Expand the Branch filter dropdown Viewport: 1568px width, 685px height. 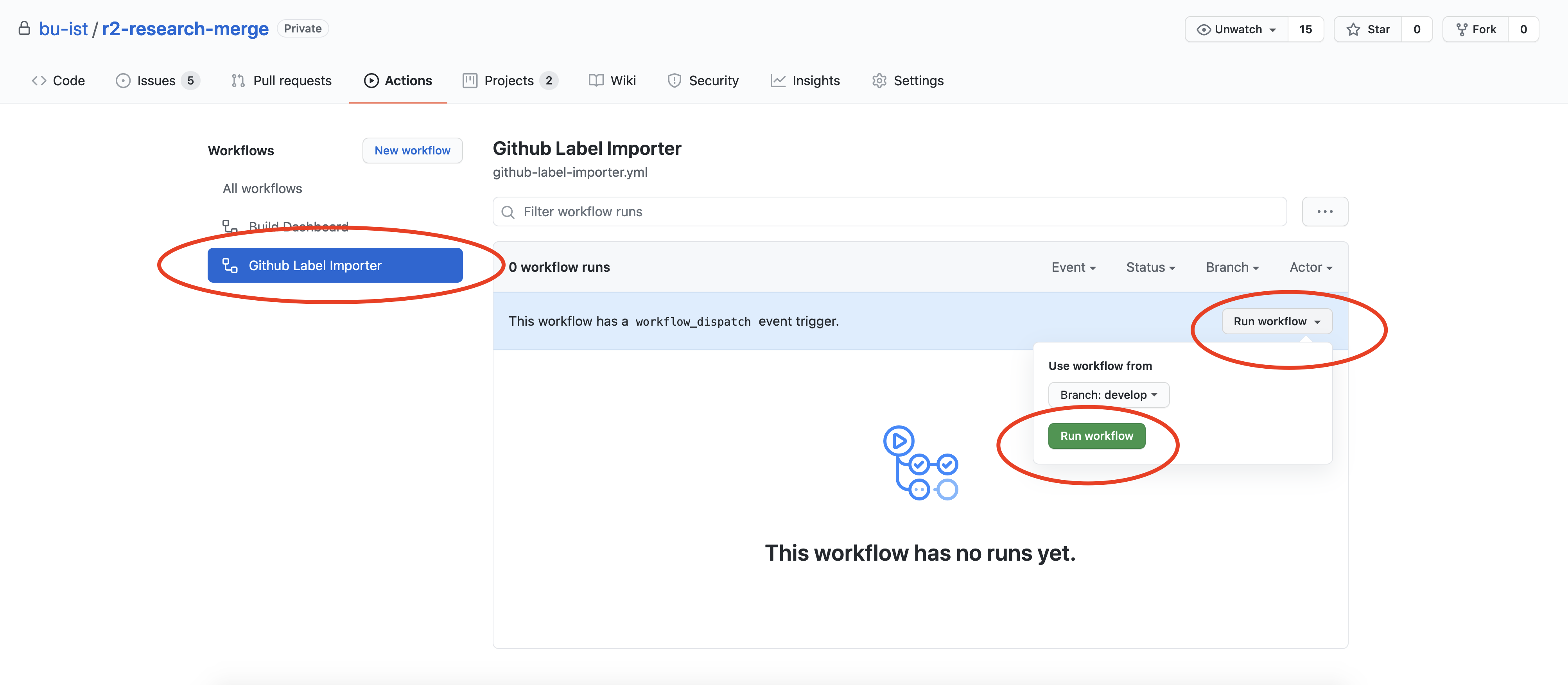[x=1232, y=267]
